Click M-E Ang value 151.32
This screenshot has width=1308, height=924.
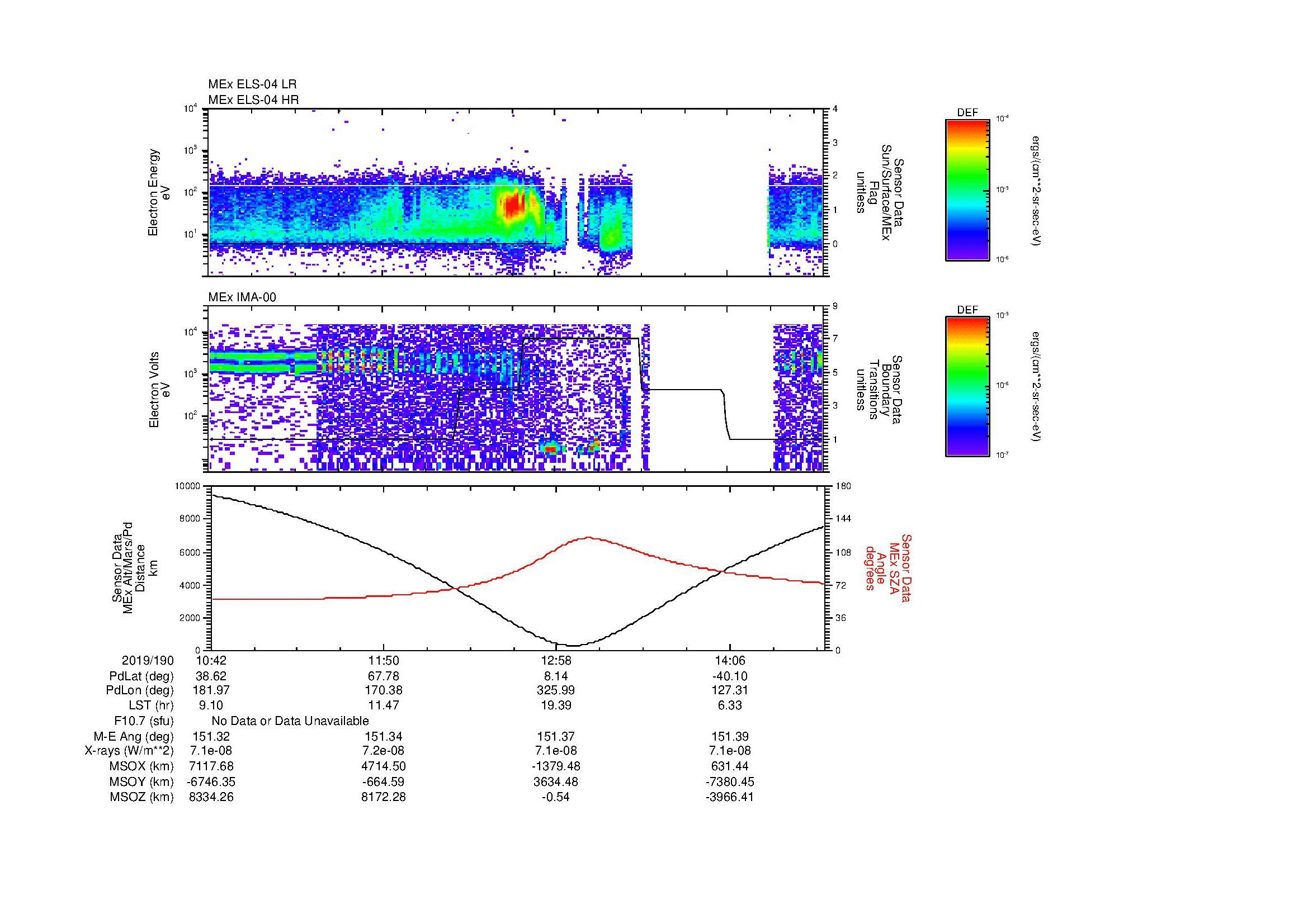tap(211, 737)
